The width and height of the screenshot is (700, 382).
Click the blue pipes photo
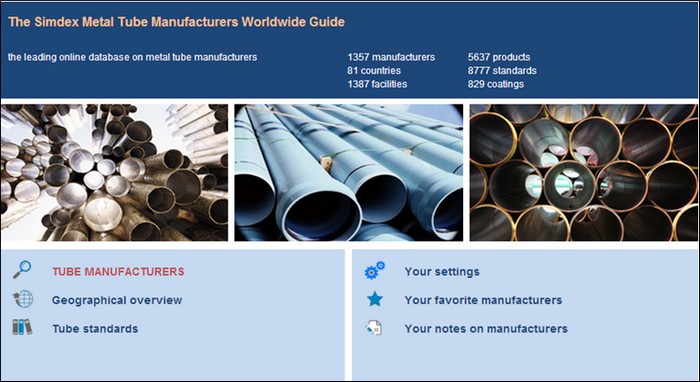click(x=349, y=173)
